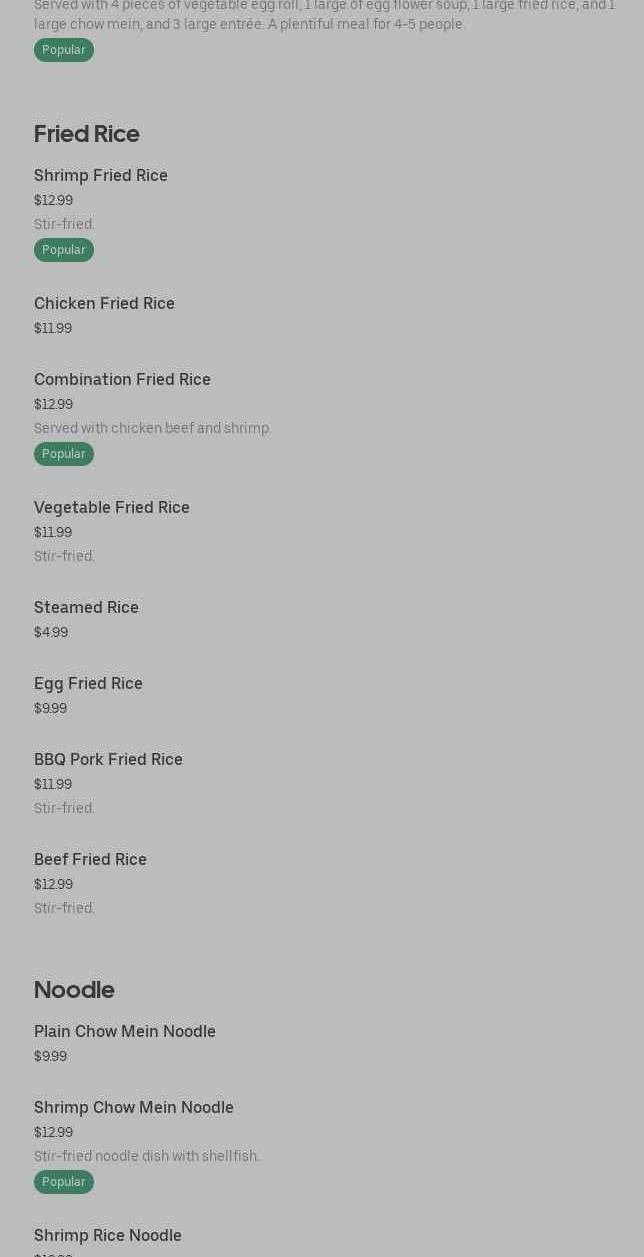Image resolution: width=644 pixels, height=1257 pixels.
Task: Select Beef Fried Rice dish
Action: click(x=90, y=860)
